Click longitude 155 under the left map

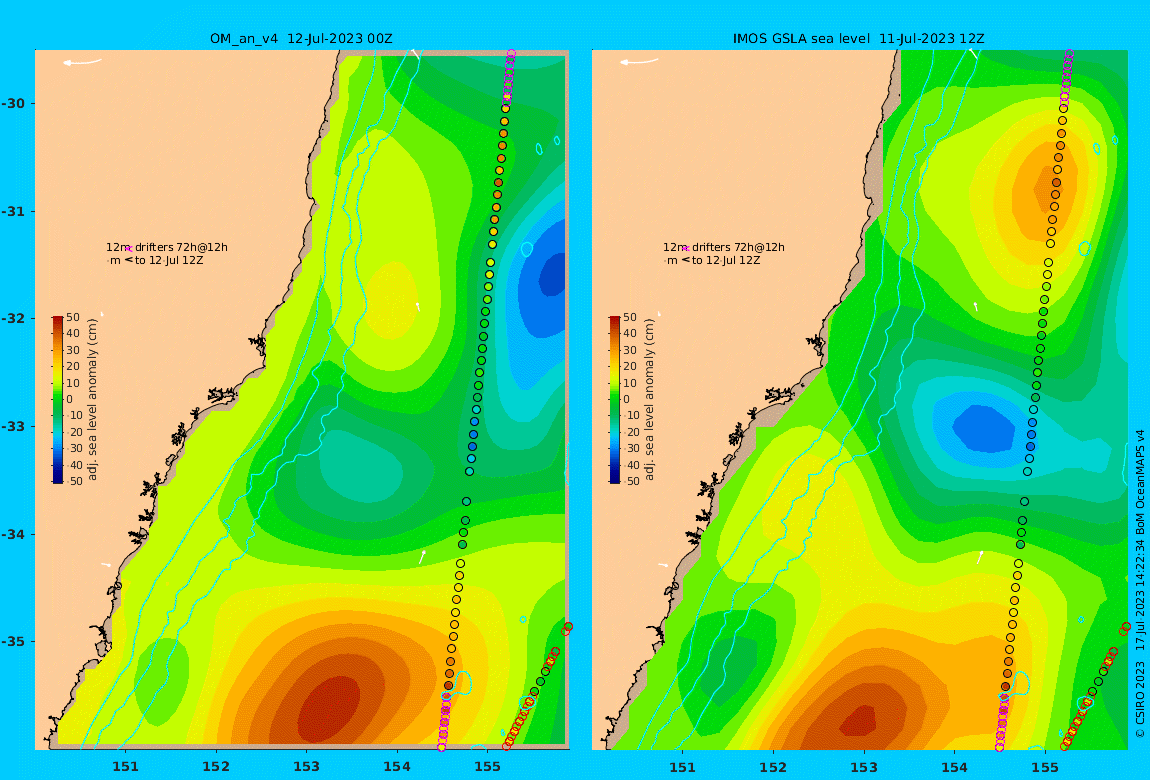[x=488, y=767]
